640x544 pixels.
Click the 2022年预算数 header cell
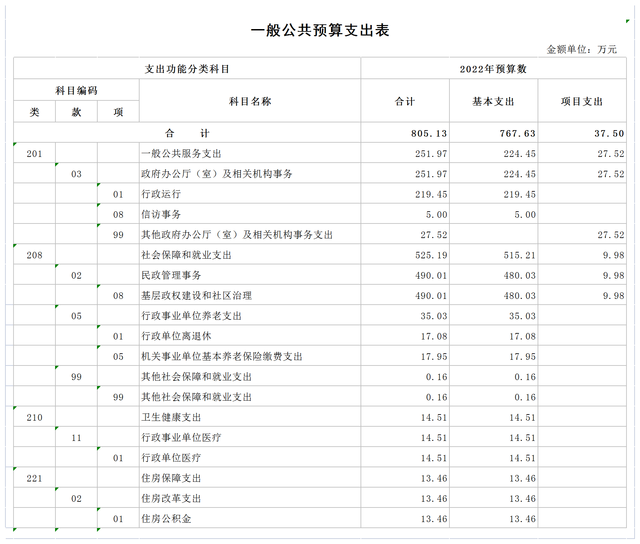click(493, 69)
